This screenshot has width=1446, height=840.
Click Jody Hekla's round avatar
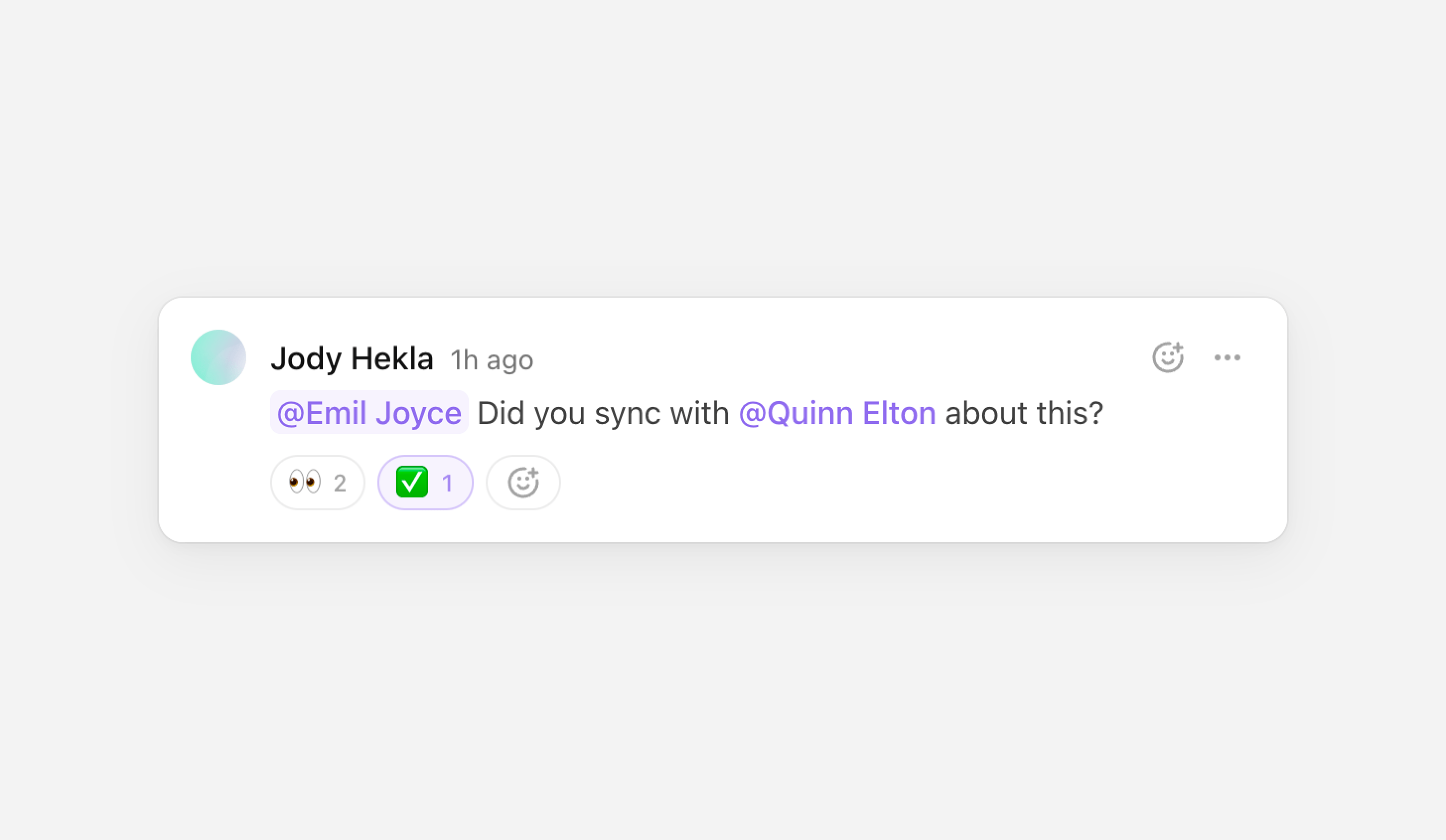218,357
